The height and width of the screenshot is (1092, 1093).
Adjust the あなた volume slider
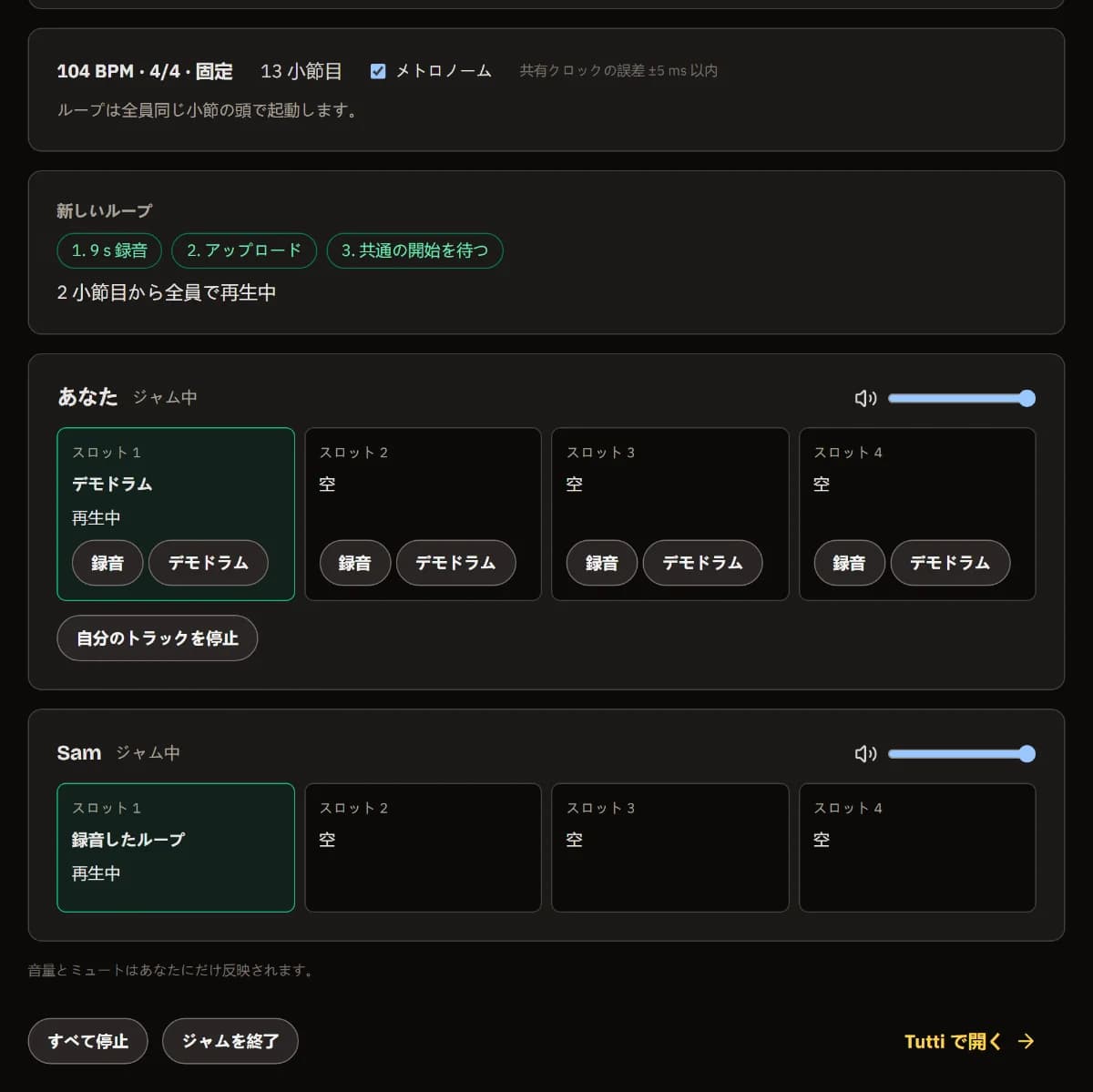[x=962, y=398]
